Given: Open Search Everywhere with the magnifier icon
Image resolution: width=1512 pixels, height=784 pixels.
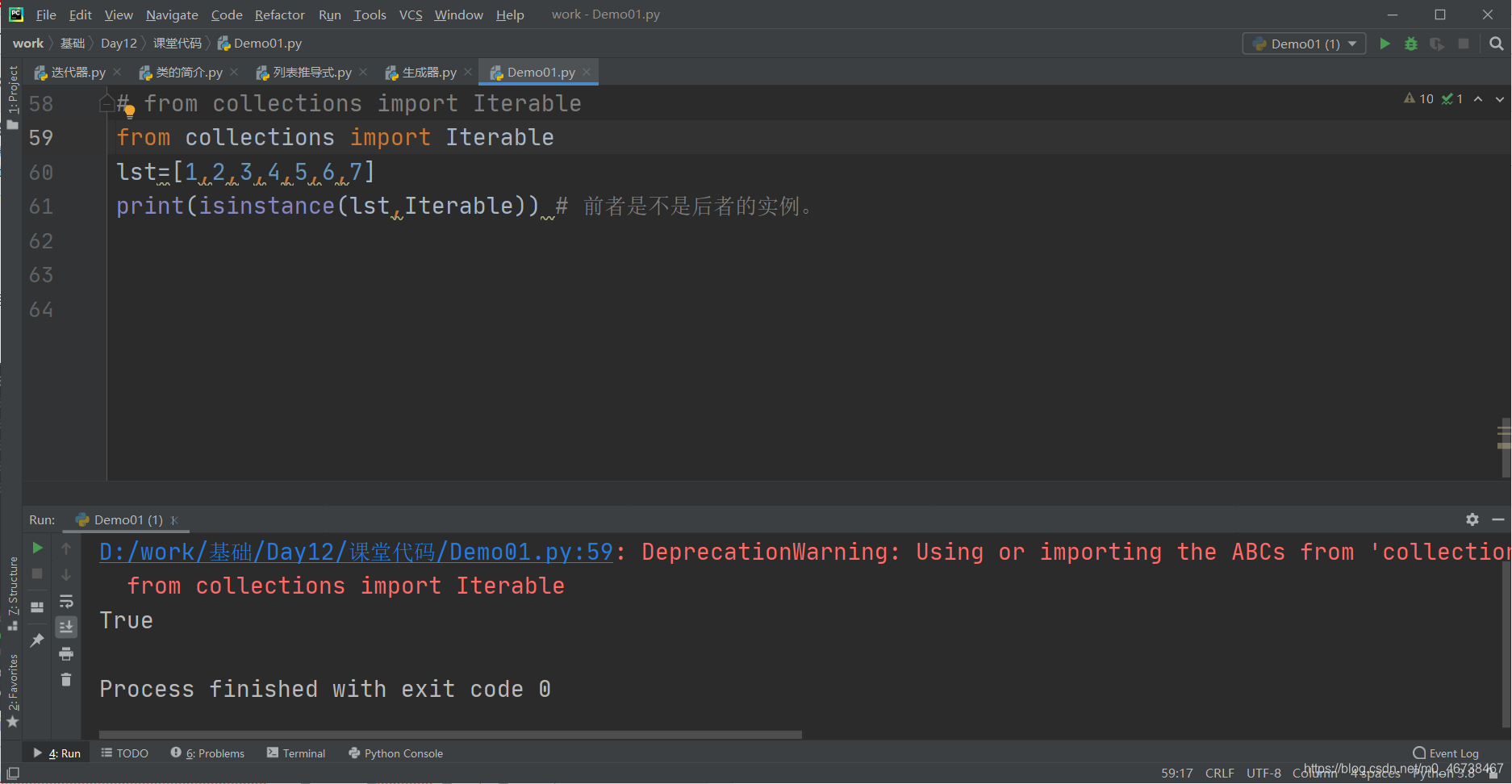Looking at the screenshot, I should coord(1497,44).
